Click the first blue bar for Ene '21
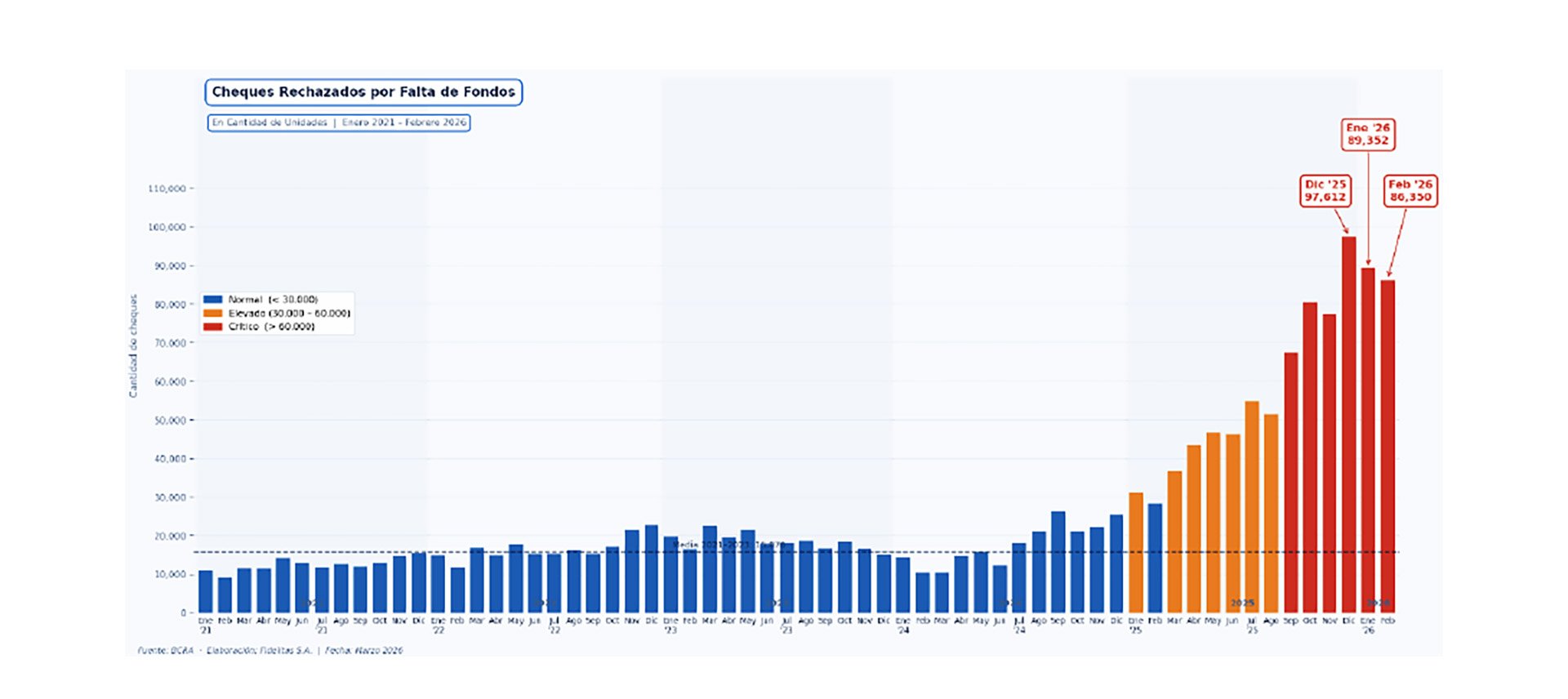1568x699 pixels. coord(206,592)
